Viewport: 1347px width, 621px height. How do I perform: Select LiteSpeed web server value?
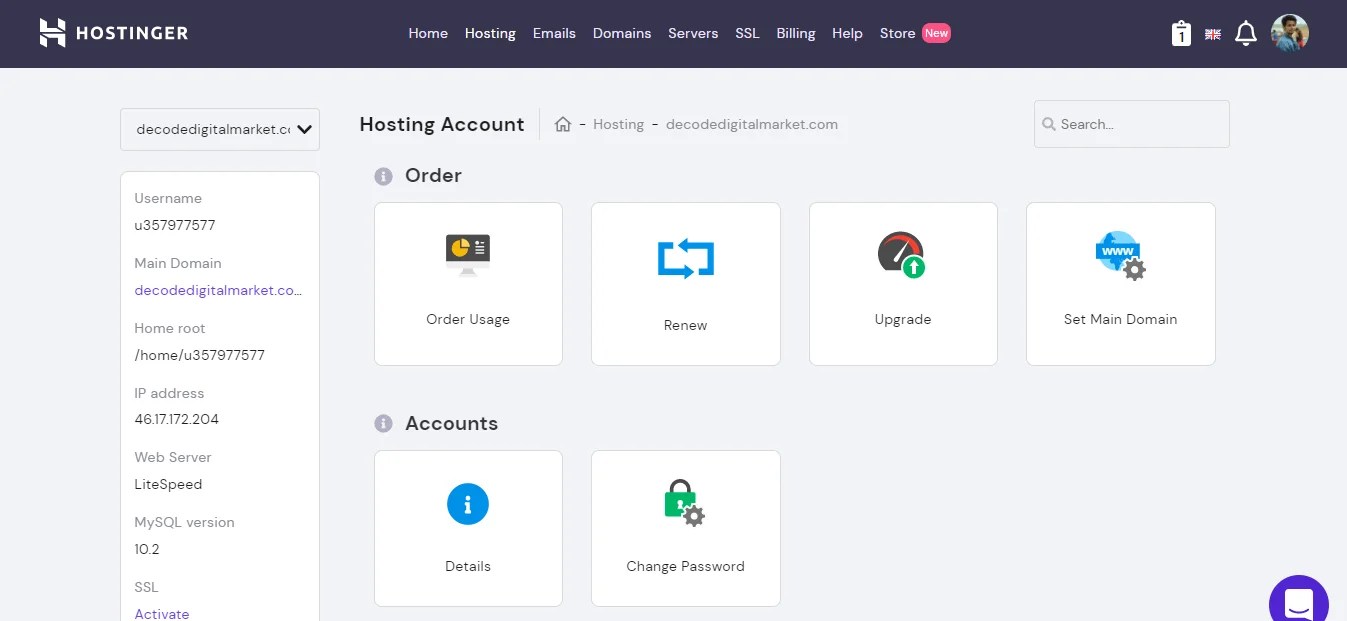168,484
